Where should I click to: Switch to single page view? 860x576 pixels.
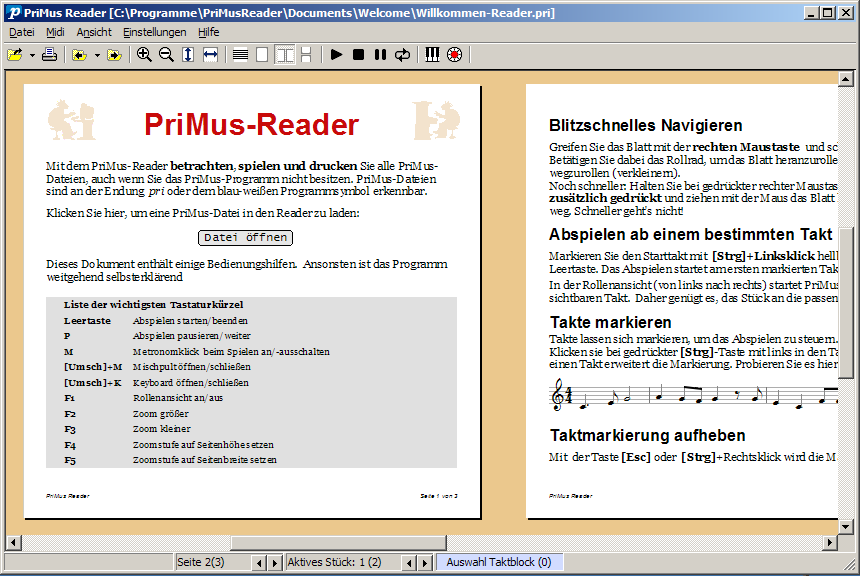coord(262,54)
